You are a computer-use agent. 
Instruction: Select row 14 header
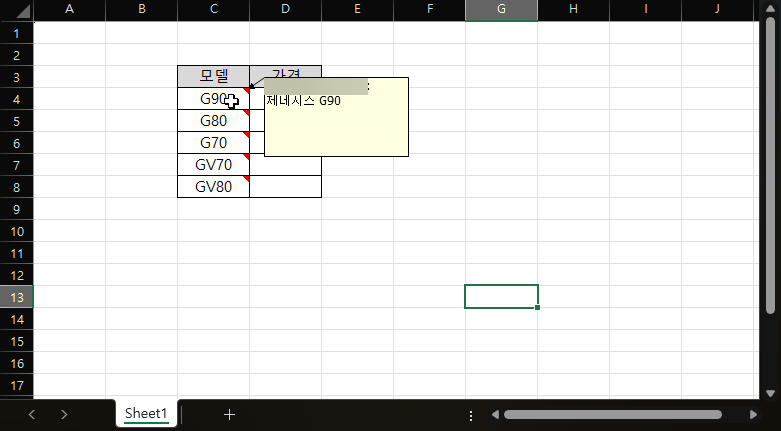click(x=16, y=319)
